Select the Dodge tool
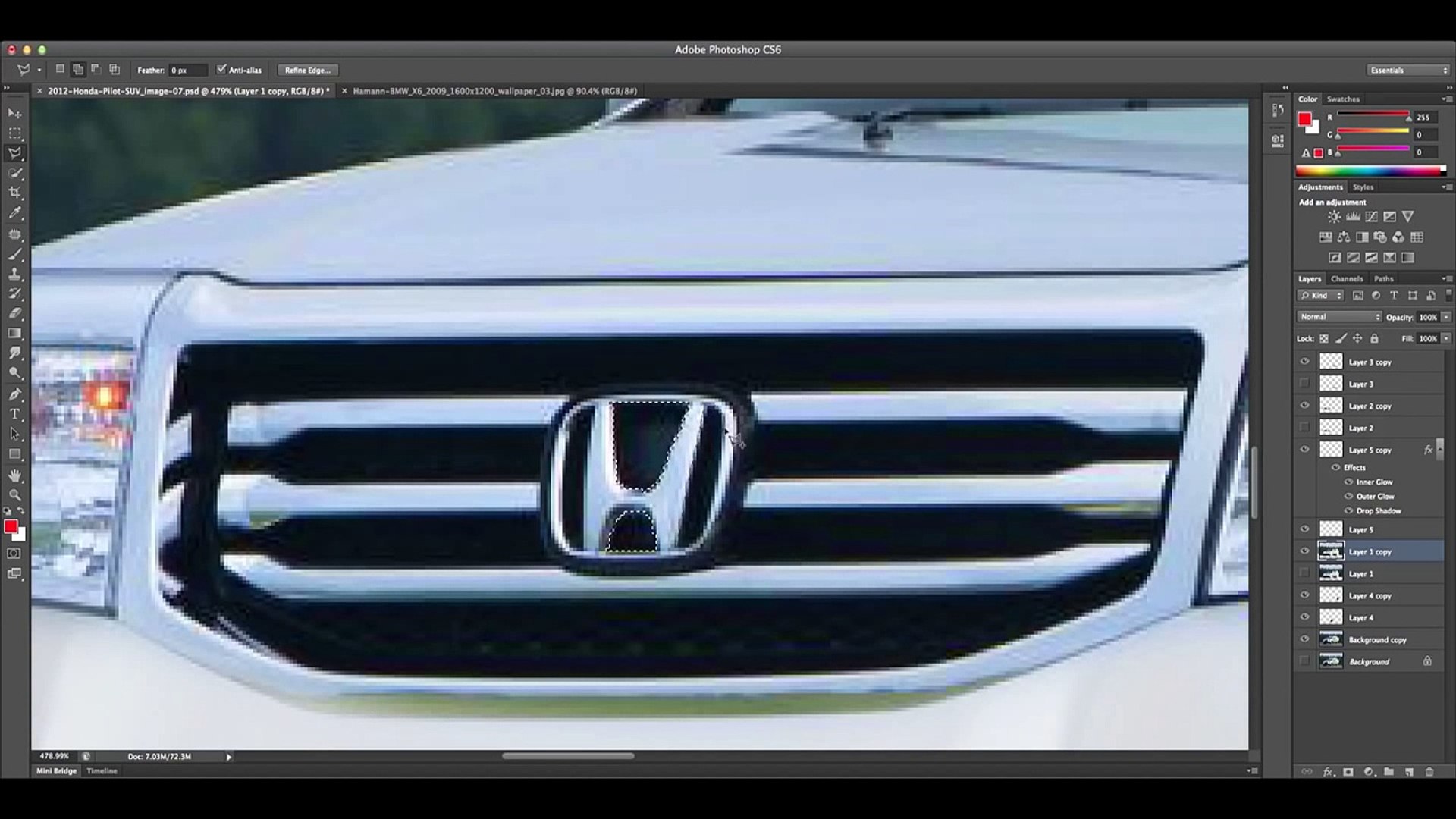Viewport: 1456px width, 819px height. (x=15, y=373)
